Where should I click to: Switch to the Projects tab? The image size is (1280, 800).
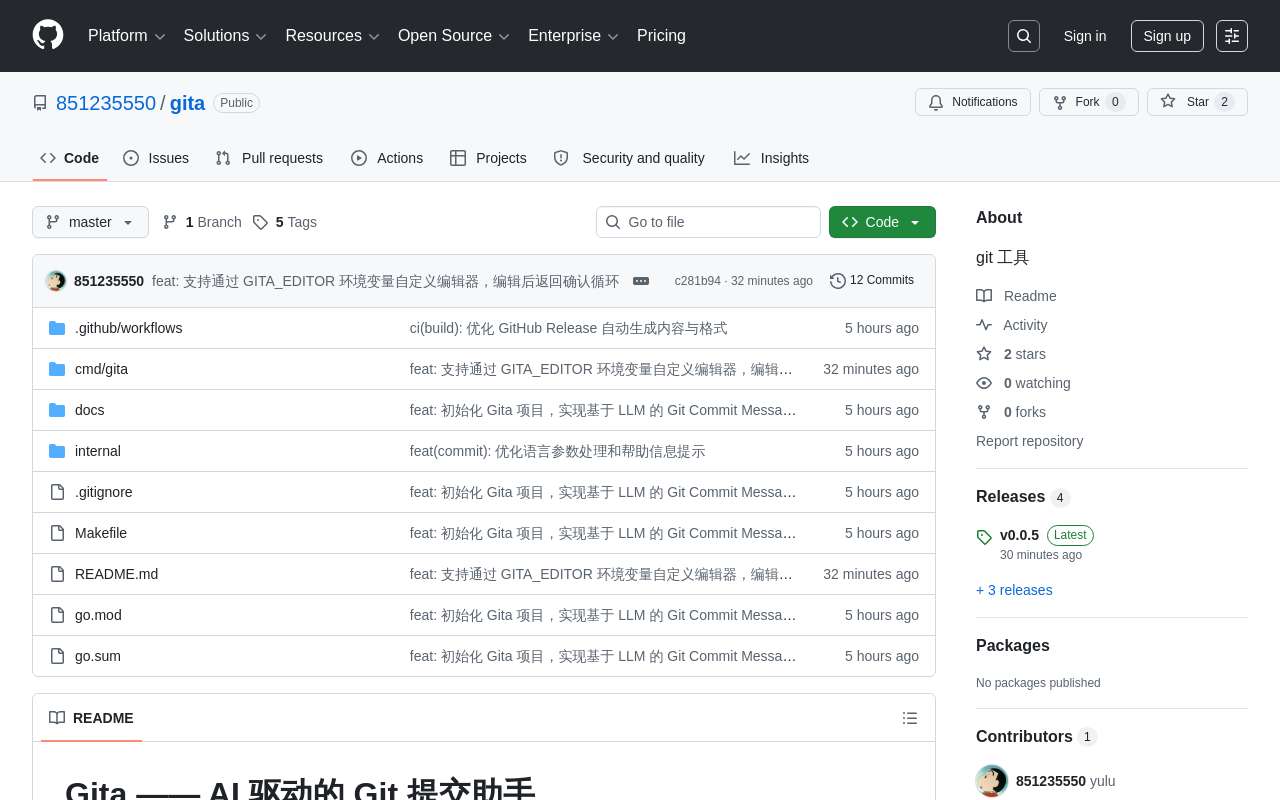click(x=488, y=158)
